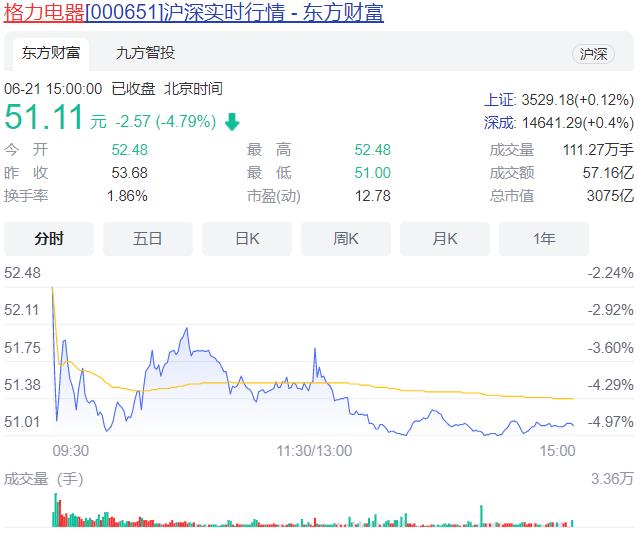Screen dimensions: 642x535
Task: Switch to the 九方智投 tab
Action: click(x=145, y=53)
